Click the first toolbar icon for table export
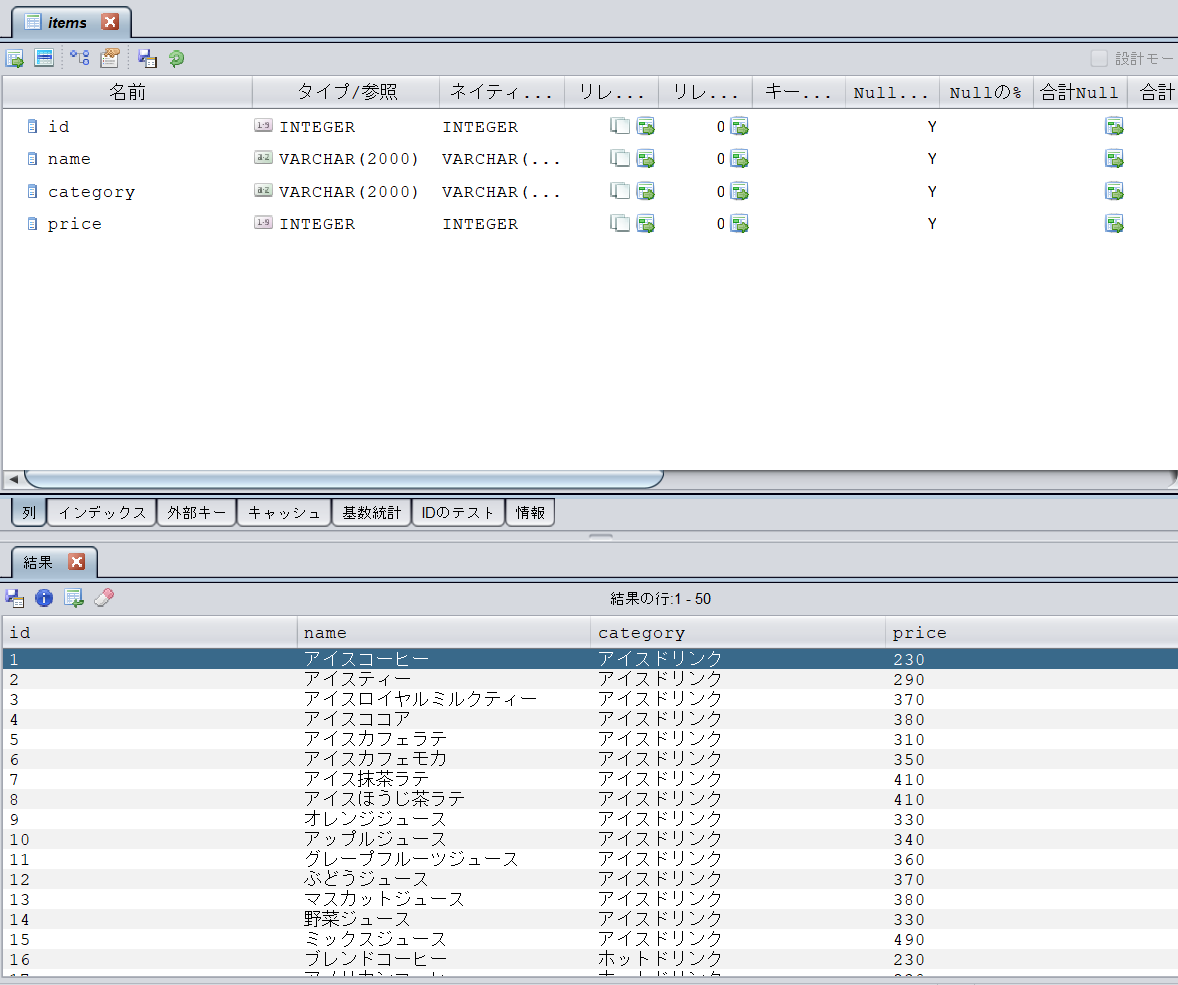Screen dimensions: 1178x985 (x=15, y=59)
